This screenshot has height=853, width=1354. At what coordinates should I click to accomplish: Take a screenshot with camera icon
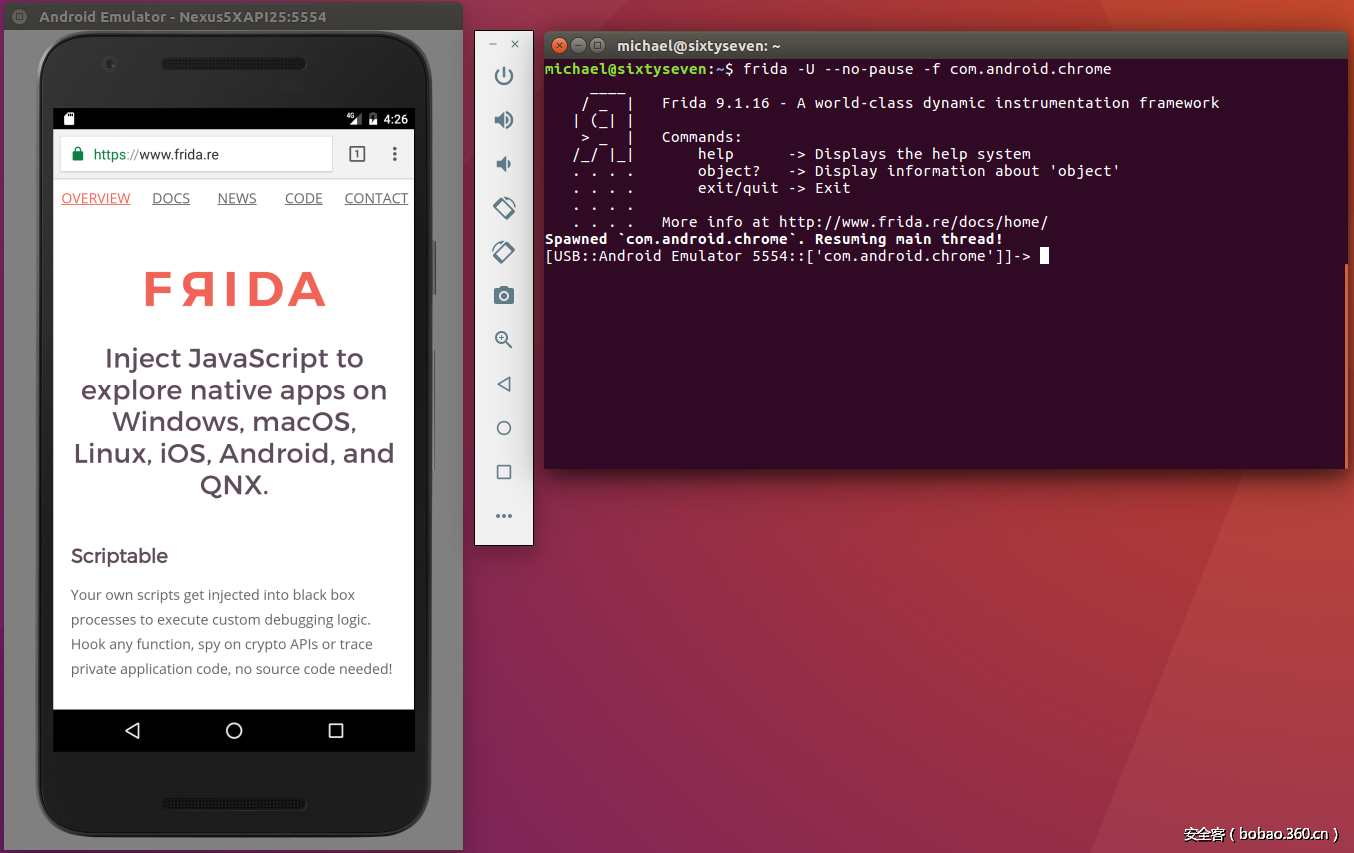point(504,296)
